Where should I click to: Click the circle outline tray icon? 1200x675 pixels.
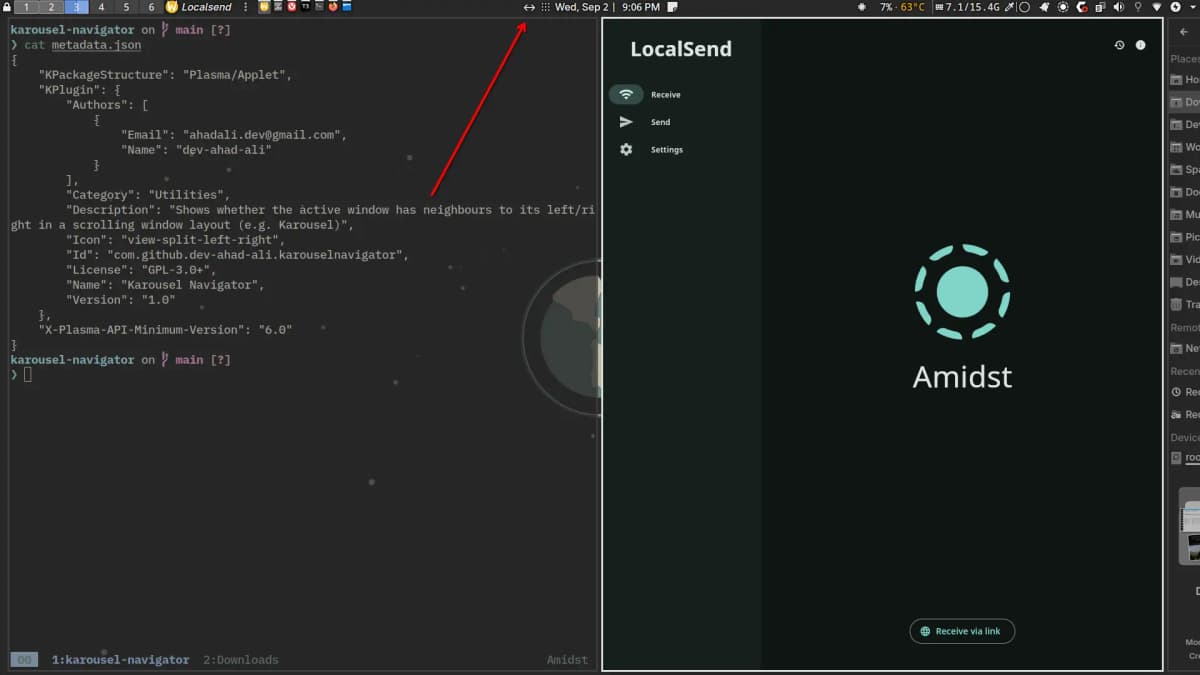tap(1024, 7)
